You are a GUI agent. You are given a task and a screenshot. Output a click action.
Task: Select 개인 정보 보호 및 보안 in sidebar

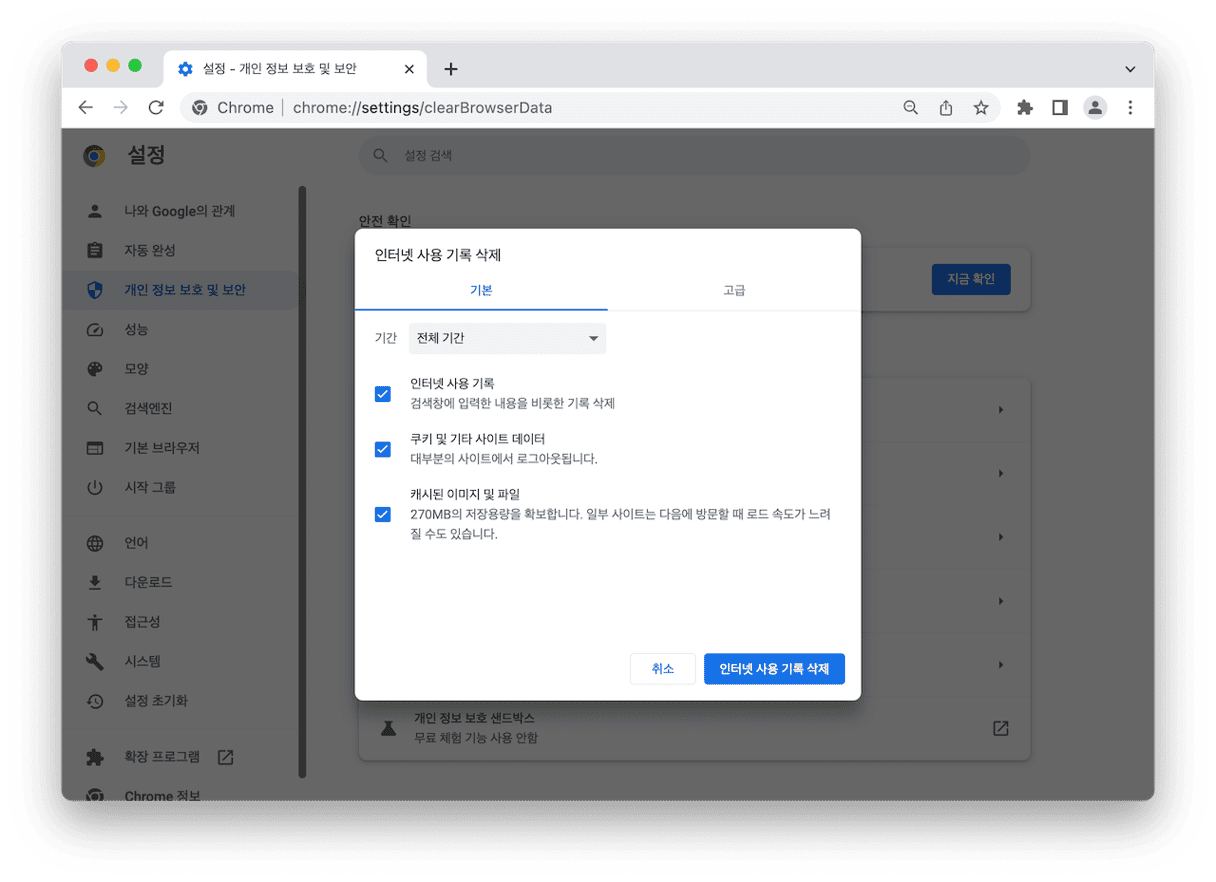[x=184, y=290]
